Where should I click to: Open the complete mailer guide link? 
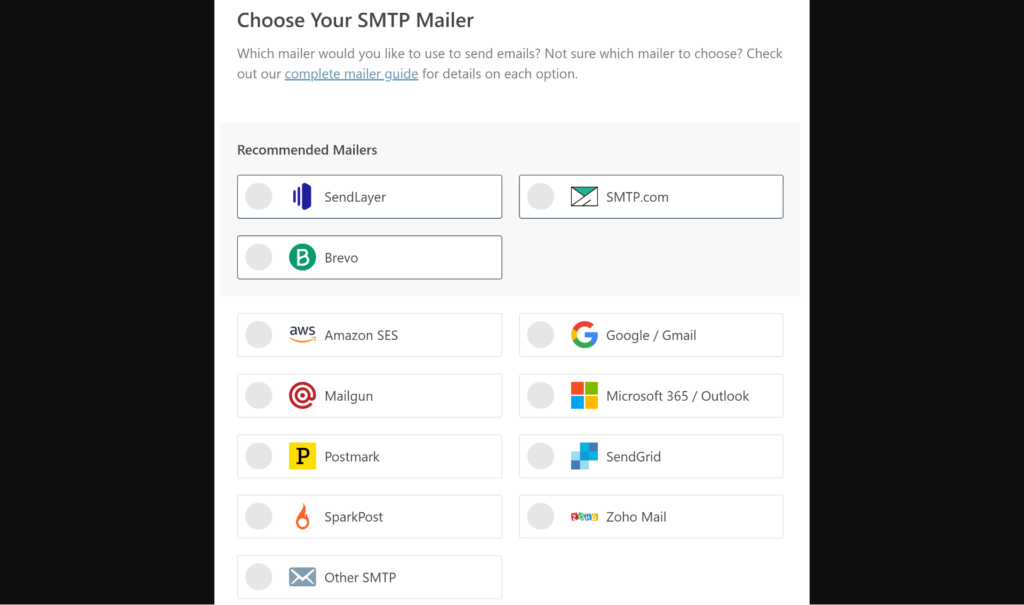pos(351,74)
